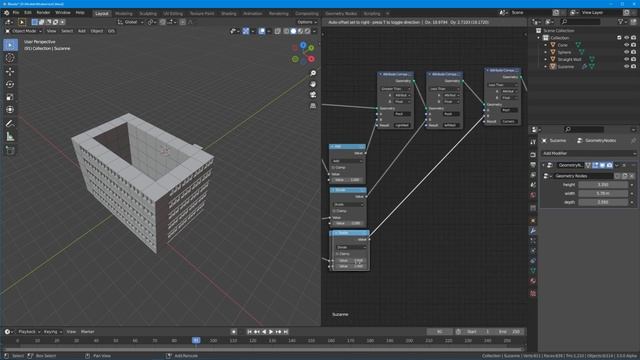Screen dimensions: 640x360
Task: Open the Object Data properties green triangle tab
Action: (x=533, y=271)
